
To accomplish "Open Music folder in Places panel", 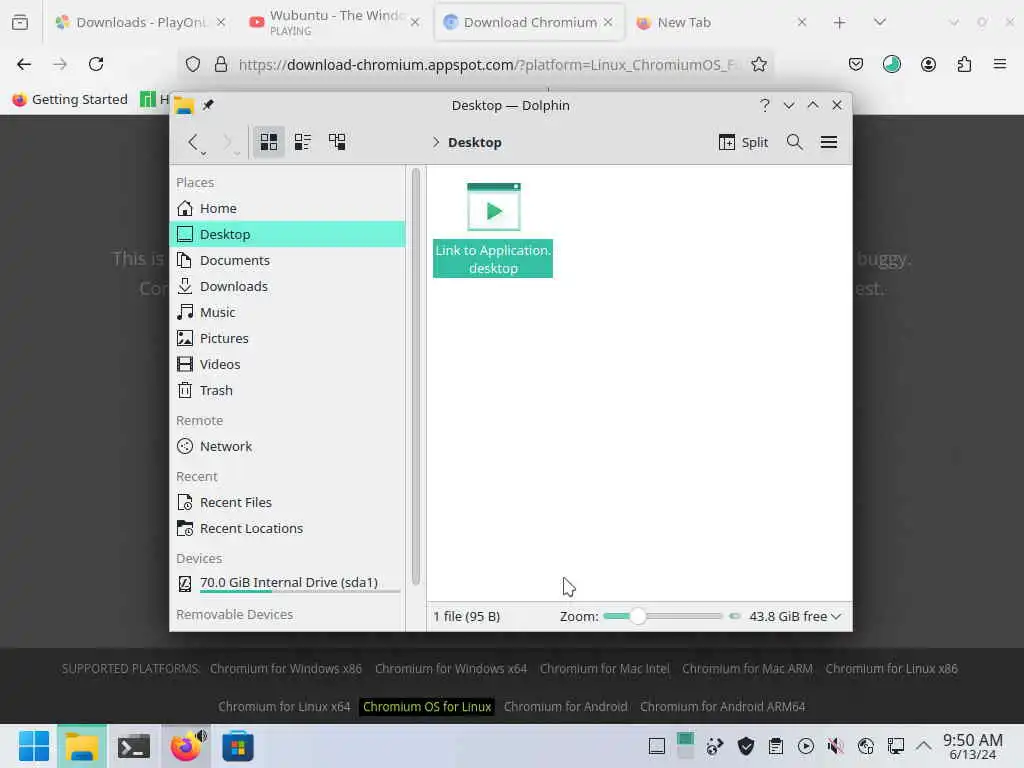I will (x=287, y=312).
